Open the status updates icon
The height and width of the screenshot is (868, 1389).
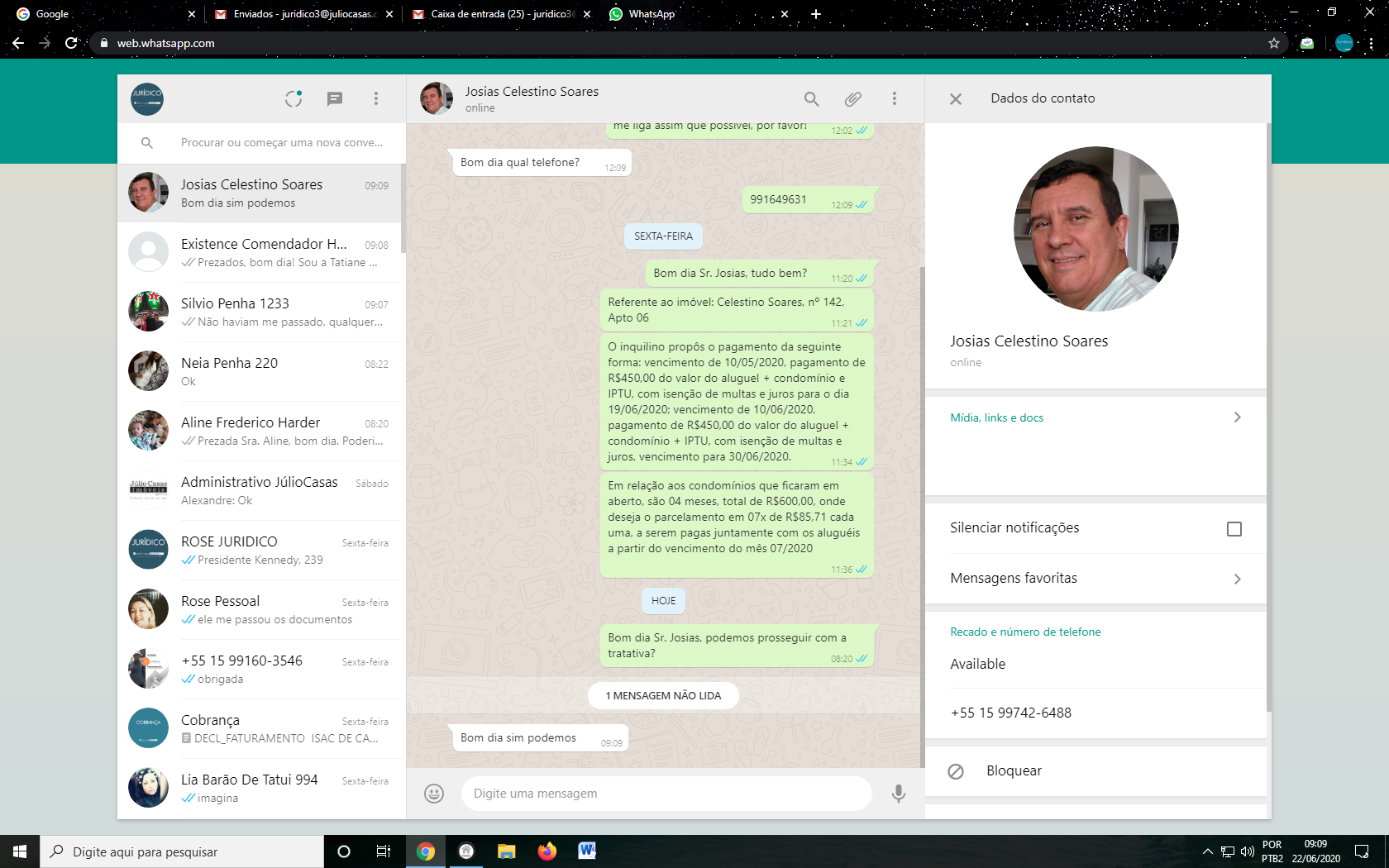coord(294,99)
